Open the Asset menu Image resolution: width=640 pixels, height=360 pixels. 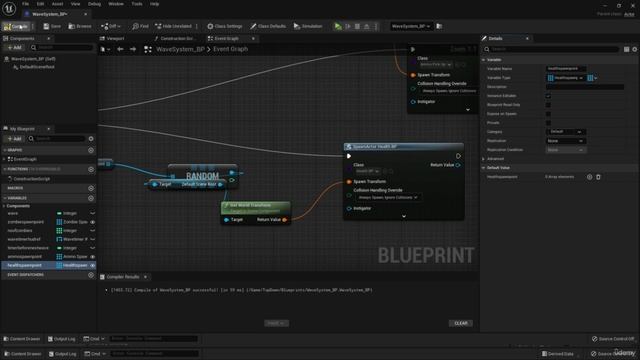point(57,4)
